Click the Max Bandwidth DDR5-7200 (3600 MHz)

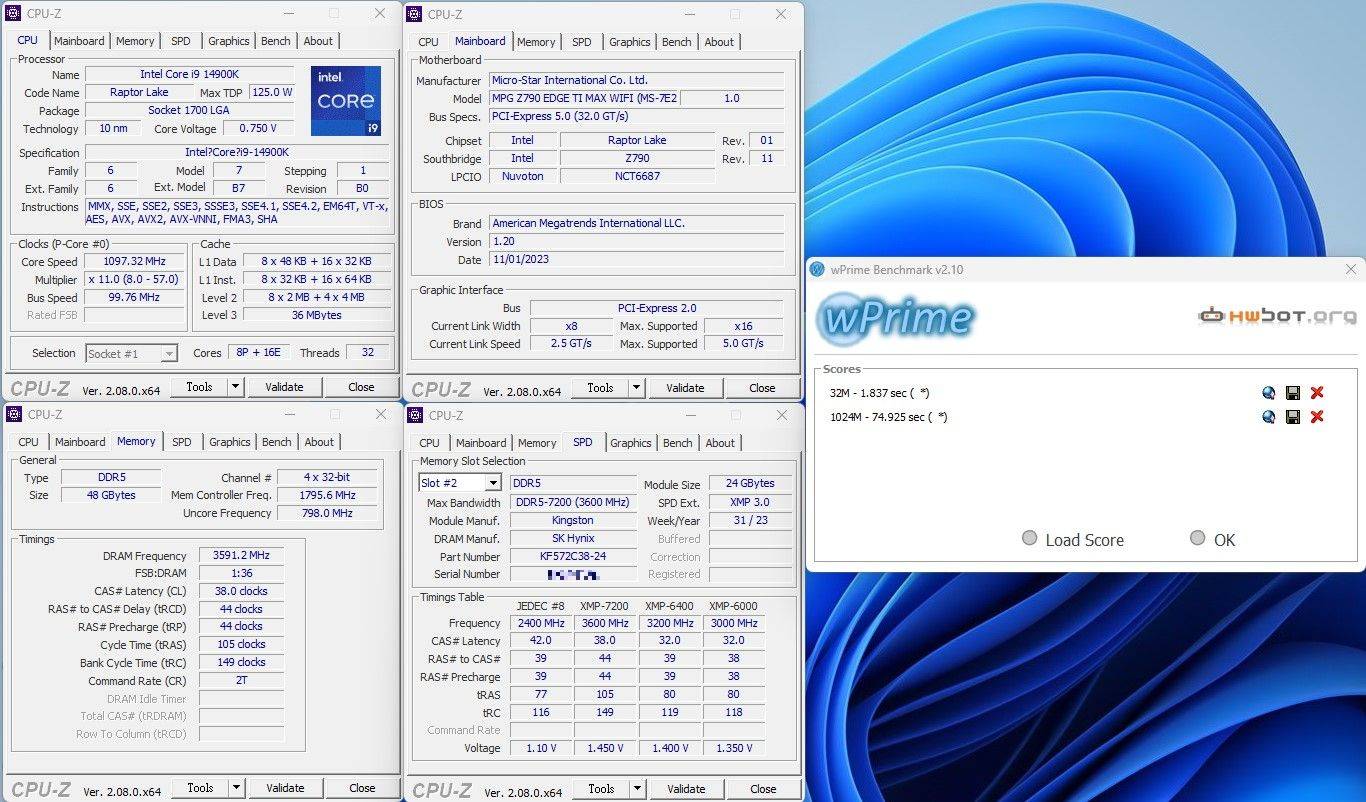573,503
